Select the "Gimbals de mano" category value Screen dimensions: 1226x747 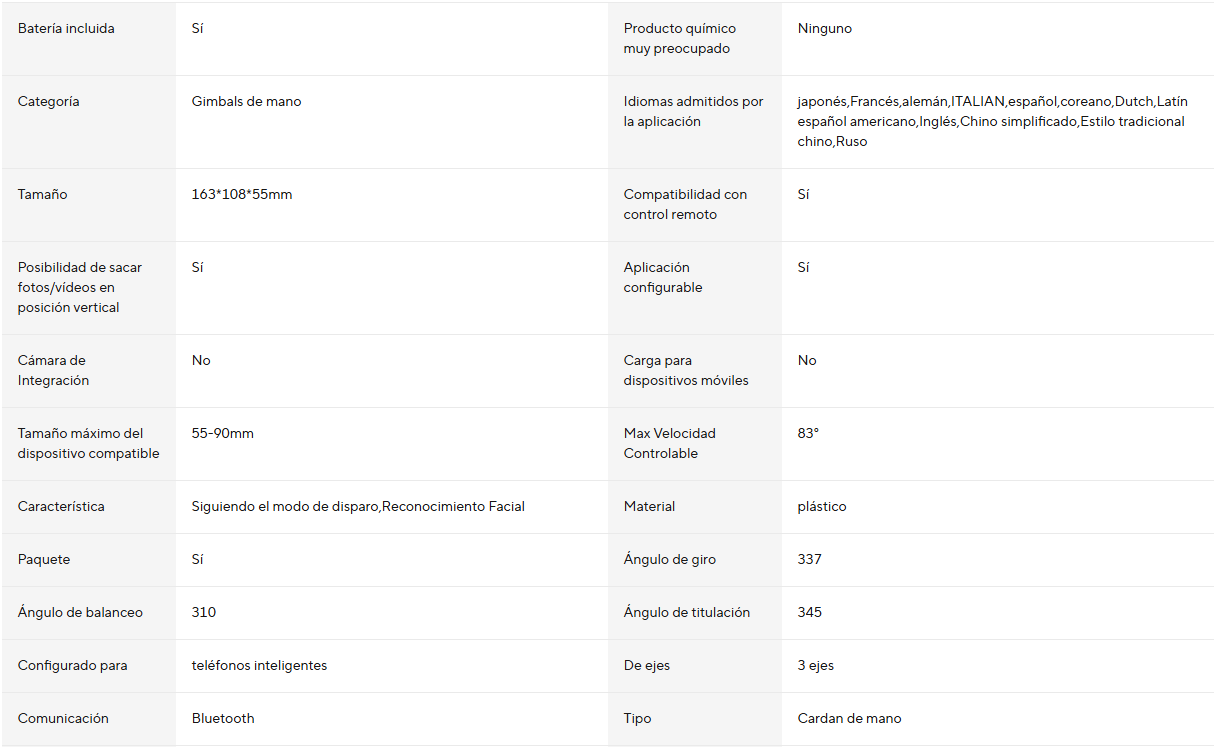click(246, 102)
